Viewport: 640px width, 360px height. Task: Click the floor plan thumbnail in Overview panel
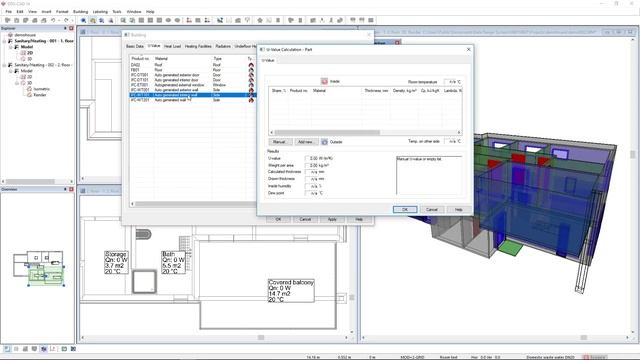[39, 268]
